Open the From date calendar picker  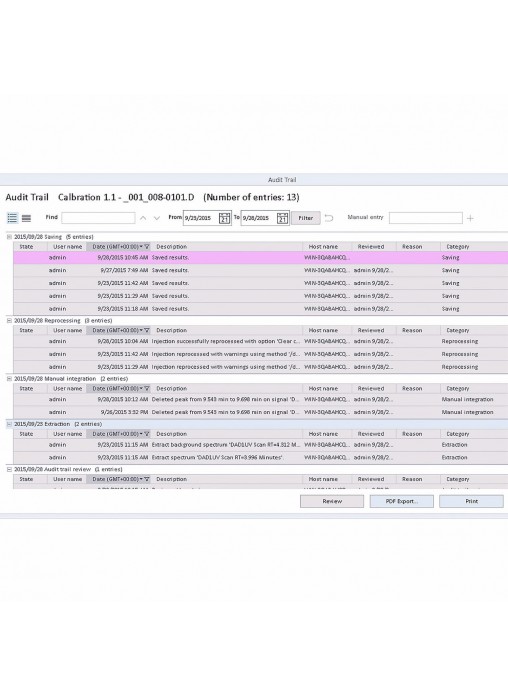[x=224, y=218]
